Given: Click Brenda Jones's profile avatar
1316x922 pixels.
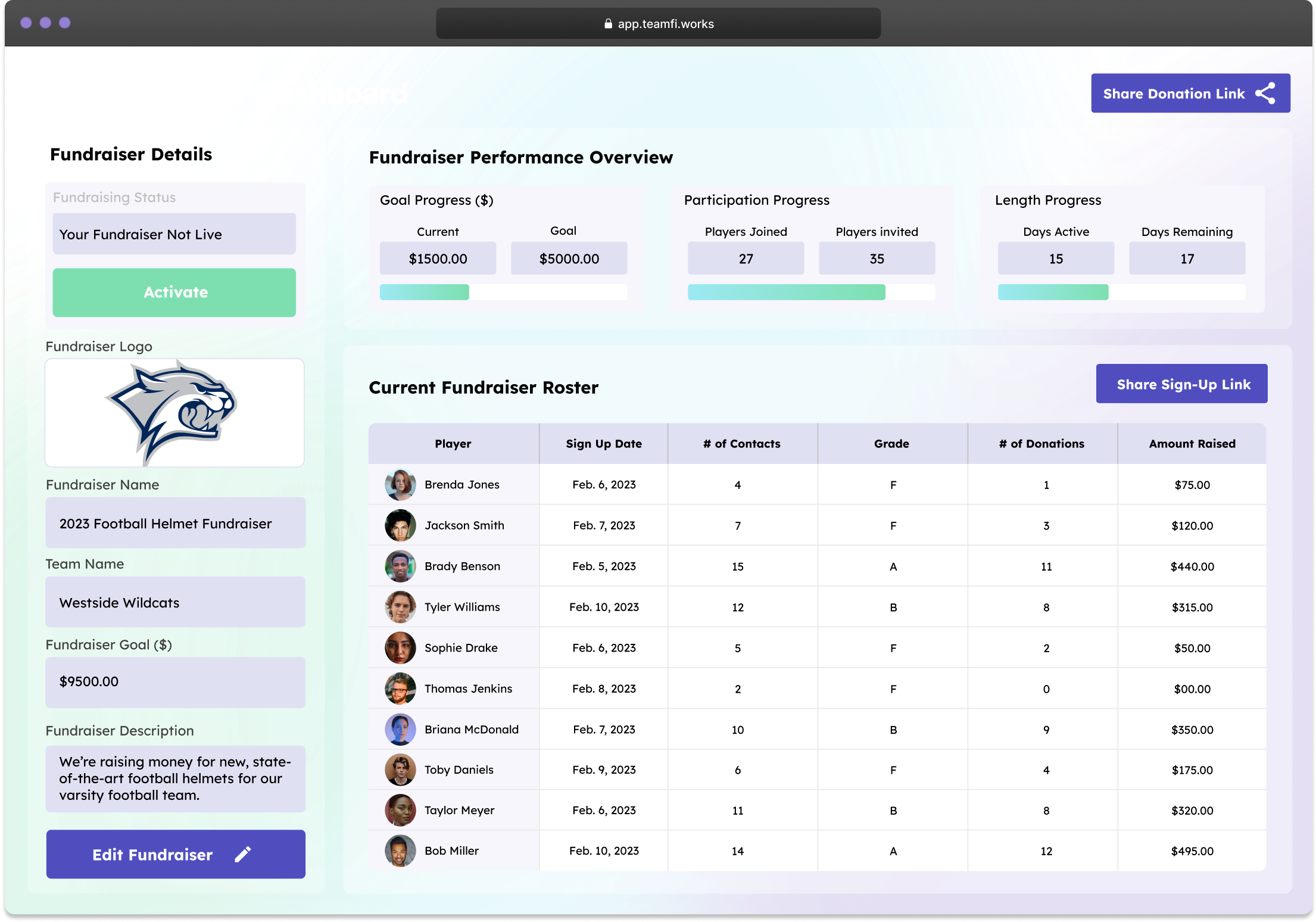Looking at the screenshot, I should [x=401, y=484].
